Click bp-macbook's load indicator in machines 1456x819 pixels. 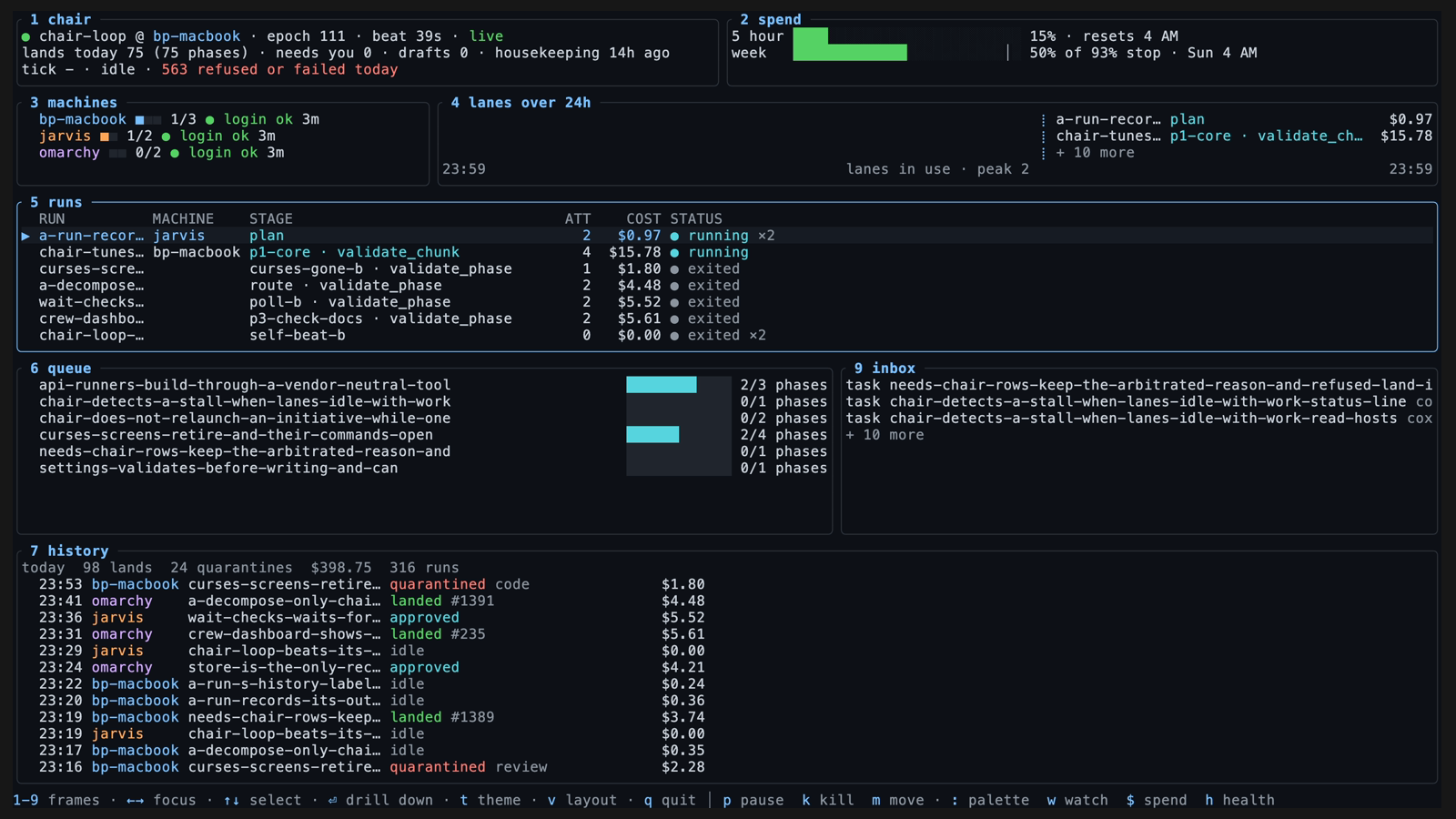point(148,119)
